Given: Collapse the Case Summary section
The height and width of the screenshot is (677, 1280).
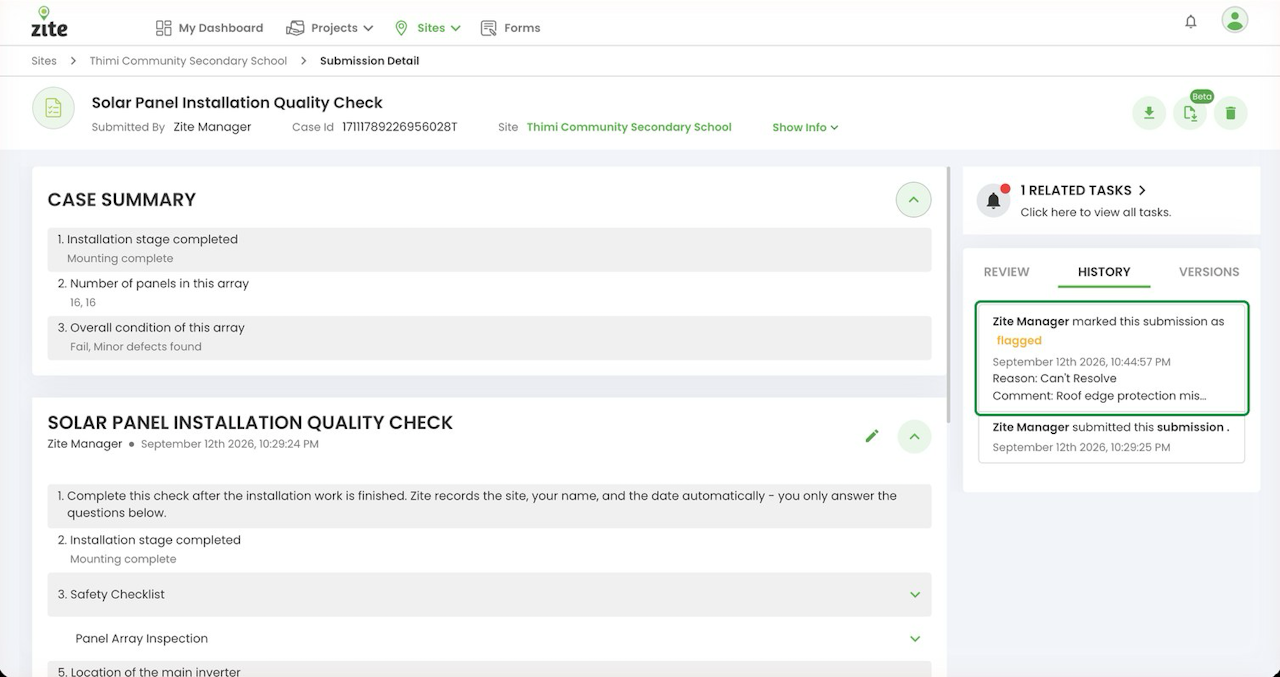Looking at the screenshot, I should (913, 200).
